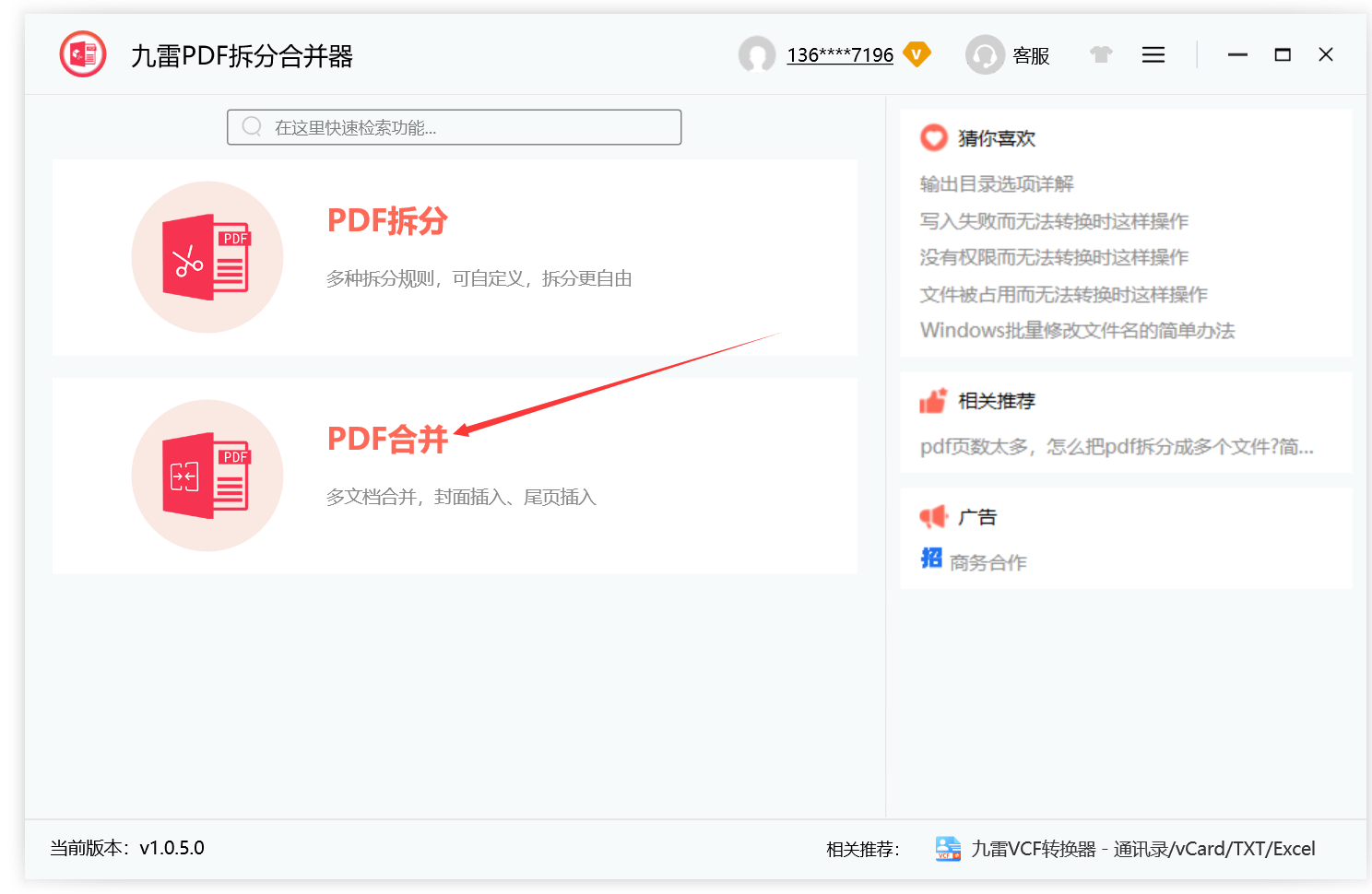This screenshot has height=894, width=1372.
Task: Open the PDF合并 feature title
Action: click(387, 439)
